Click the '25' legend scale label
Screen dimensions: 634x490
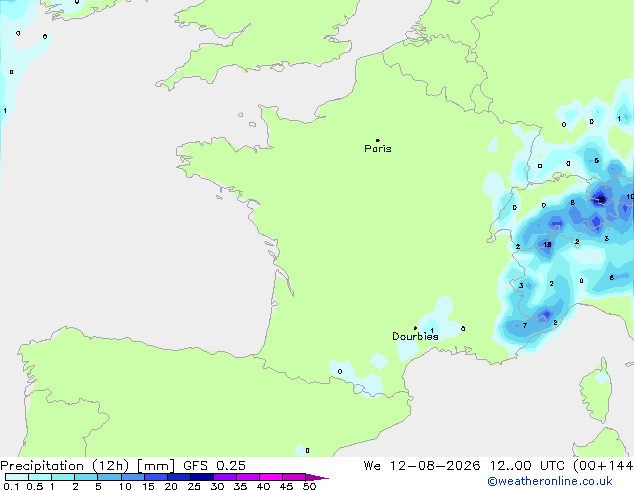click(194, 486)
